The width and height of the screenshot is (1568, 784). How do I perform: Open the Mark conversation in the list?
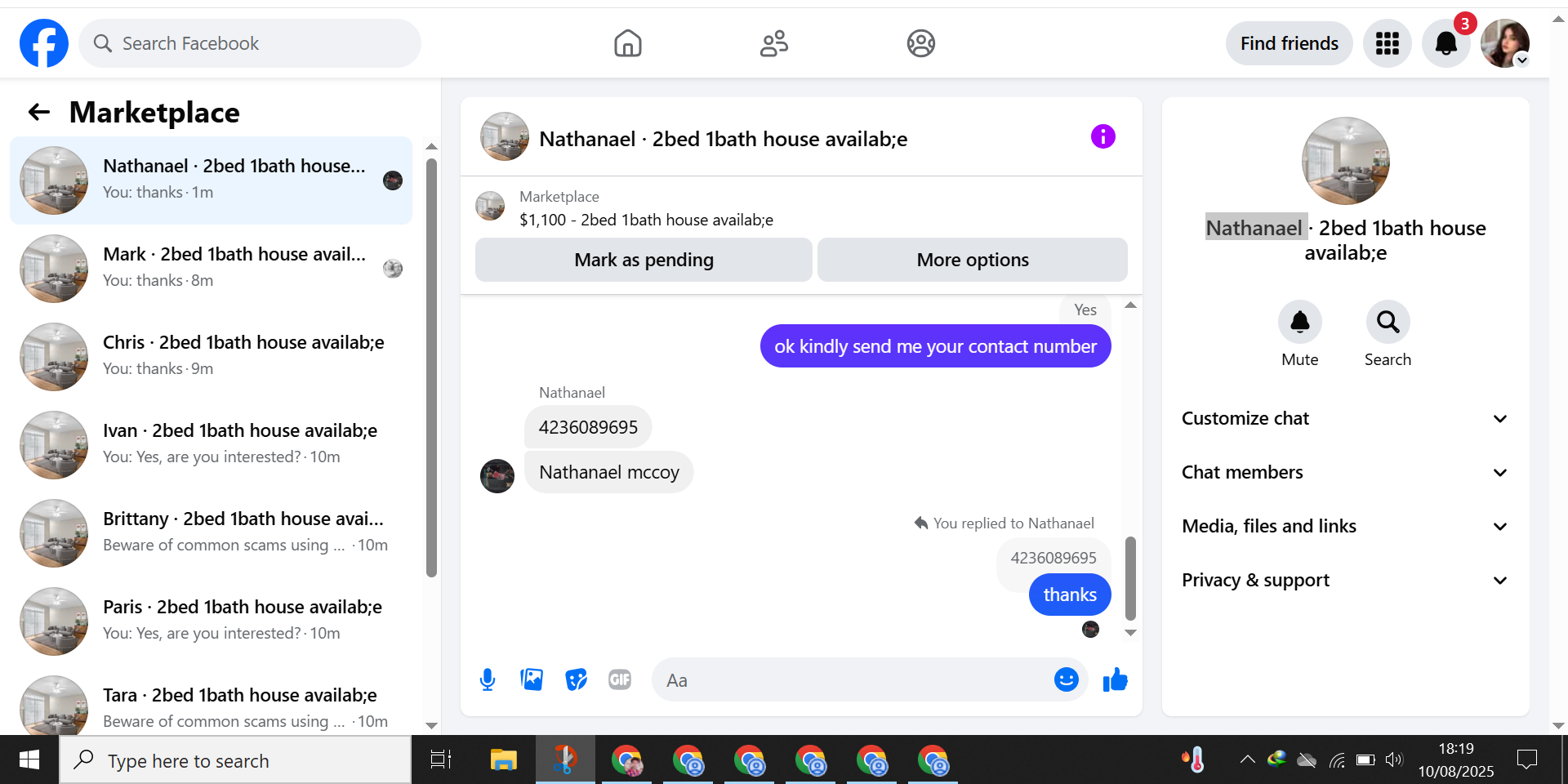pyautogui.click(x=212, y=269)
